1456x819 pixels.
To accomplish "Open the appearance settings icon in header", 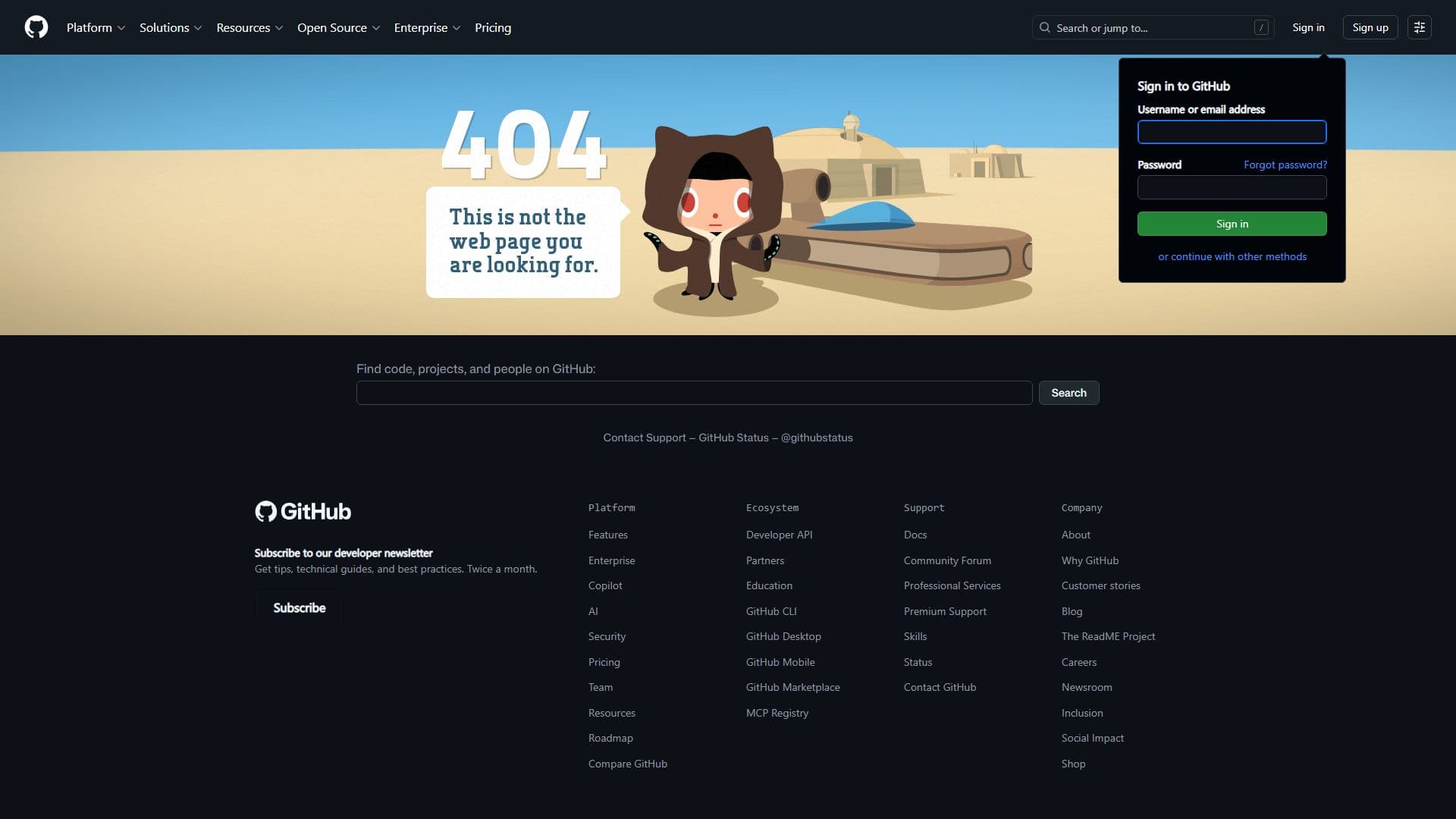I will [1420, 27].
